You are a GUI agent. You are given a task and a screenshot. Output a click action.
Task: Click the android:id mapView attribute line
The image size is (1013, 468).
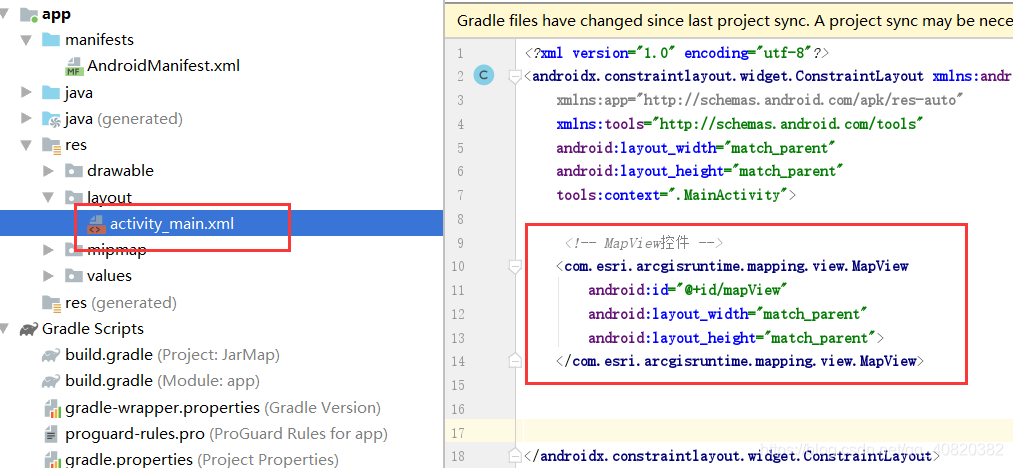tap(688, 290)
